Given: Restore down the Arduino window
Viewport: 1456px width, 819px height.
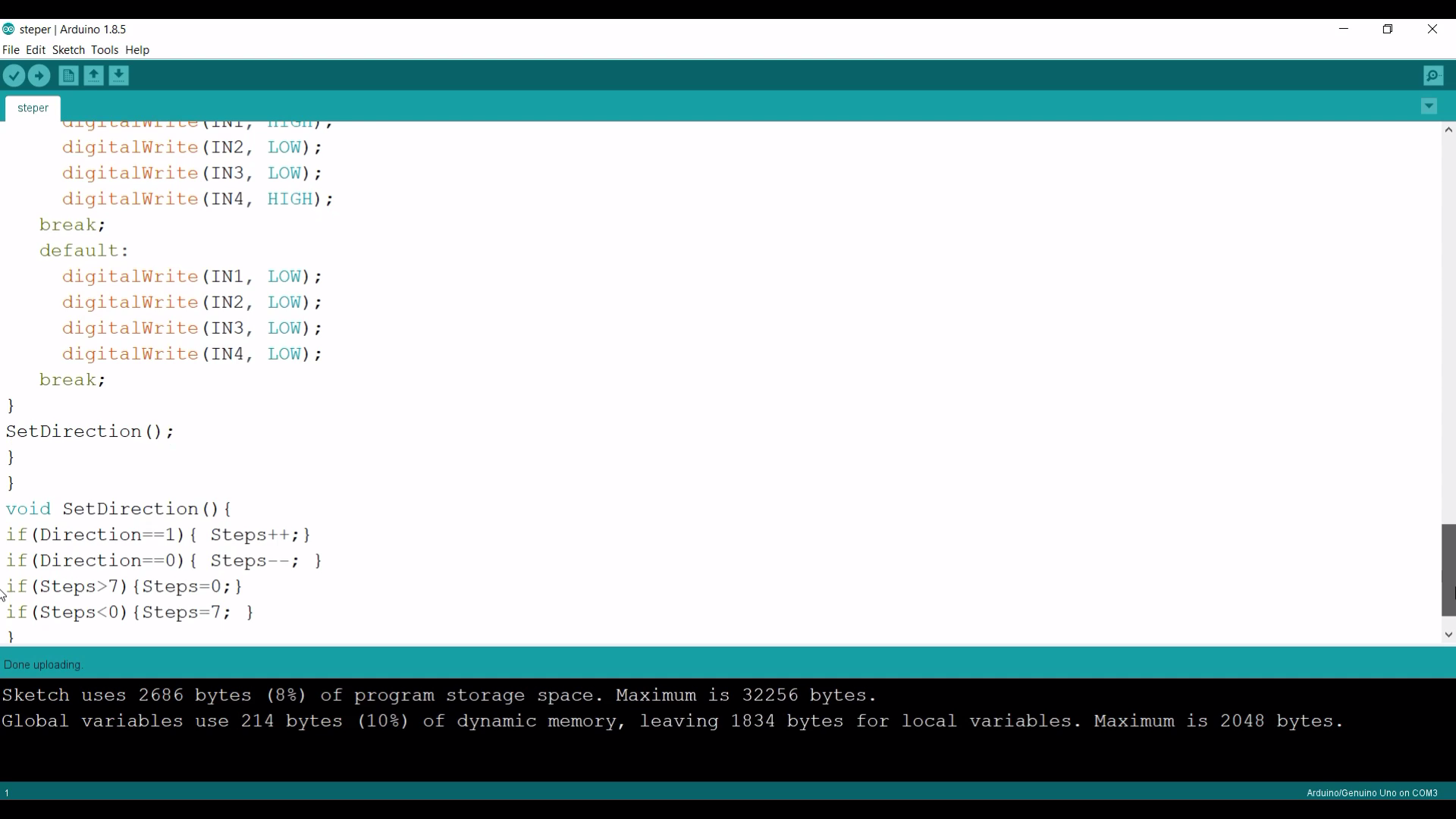Looking at the screenshot, I should point(1388,30).
